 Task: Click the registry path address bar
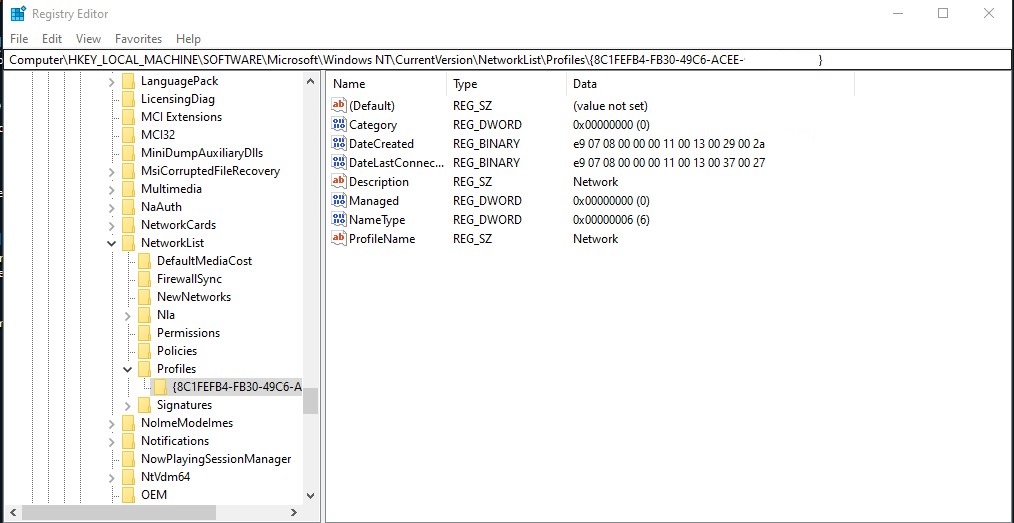click(507, 60)
